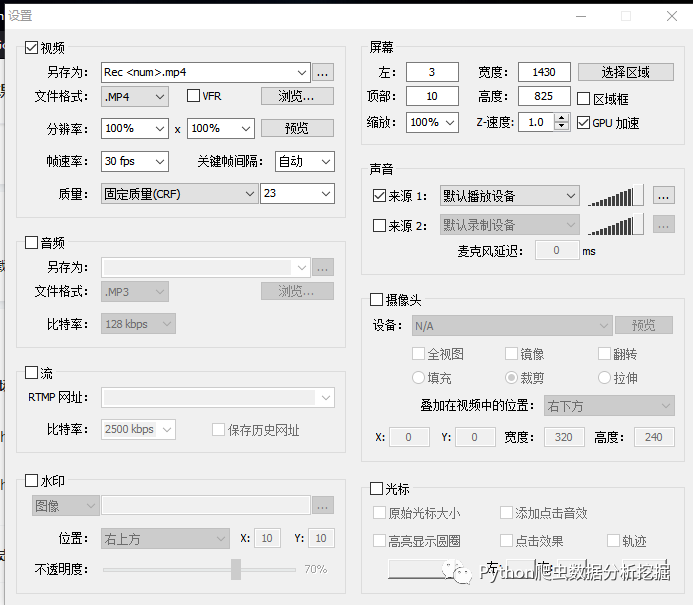Viewport: 693px width, 605px height.
Task: Open the 固定质量(CRF) quality dropdown
Action: pyautogui.click(x=179, y=194)
